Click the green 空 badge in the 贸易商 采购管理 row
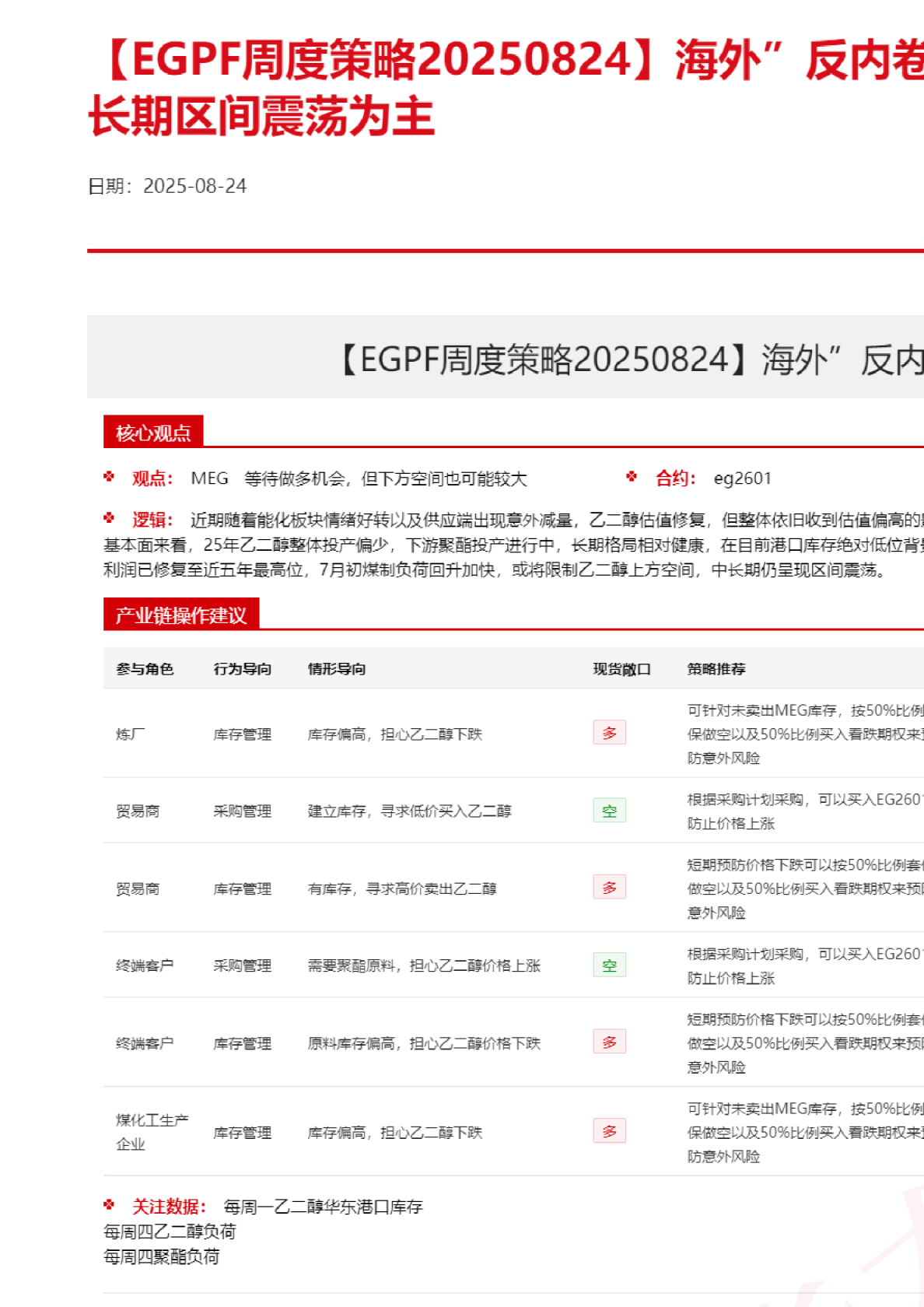Screen dimensions: 924x1307 coord(609,811)
